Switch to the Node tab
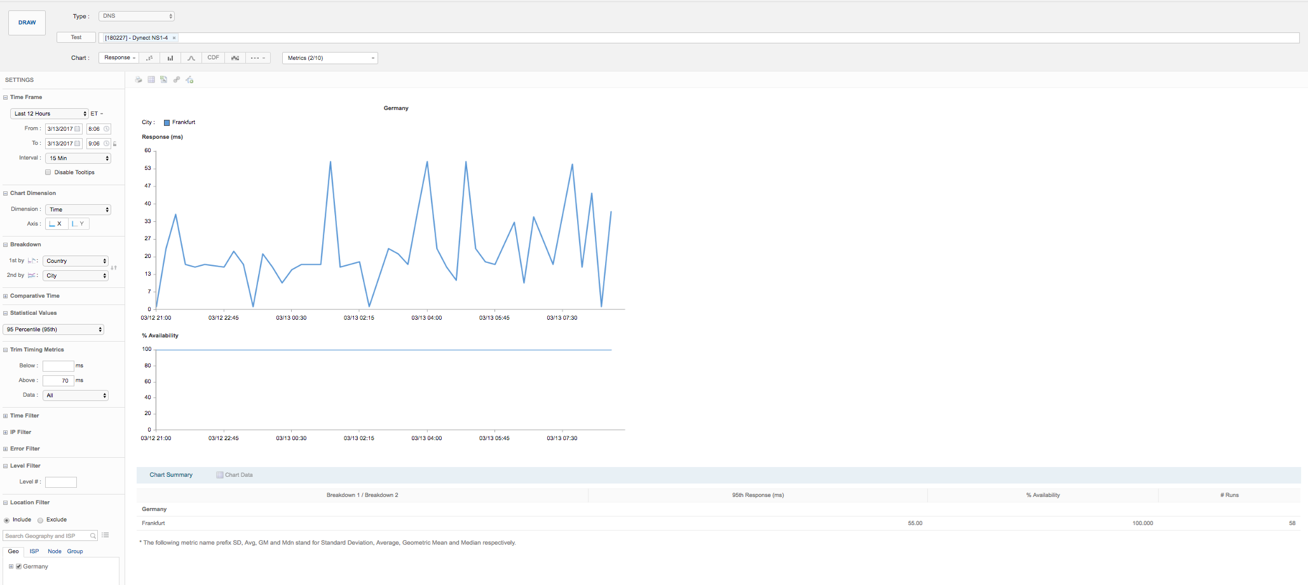Viewport: 1308px width, 585px height. tap(54, 552)
